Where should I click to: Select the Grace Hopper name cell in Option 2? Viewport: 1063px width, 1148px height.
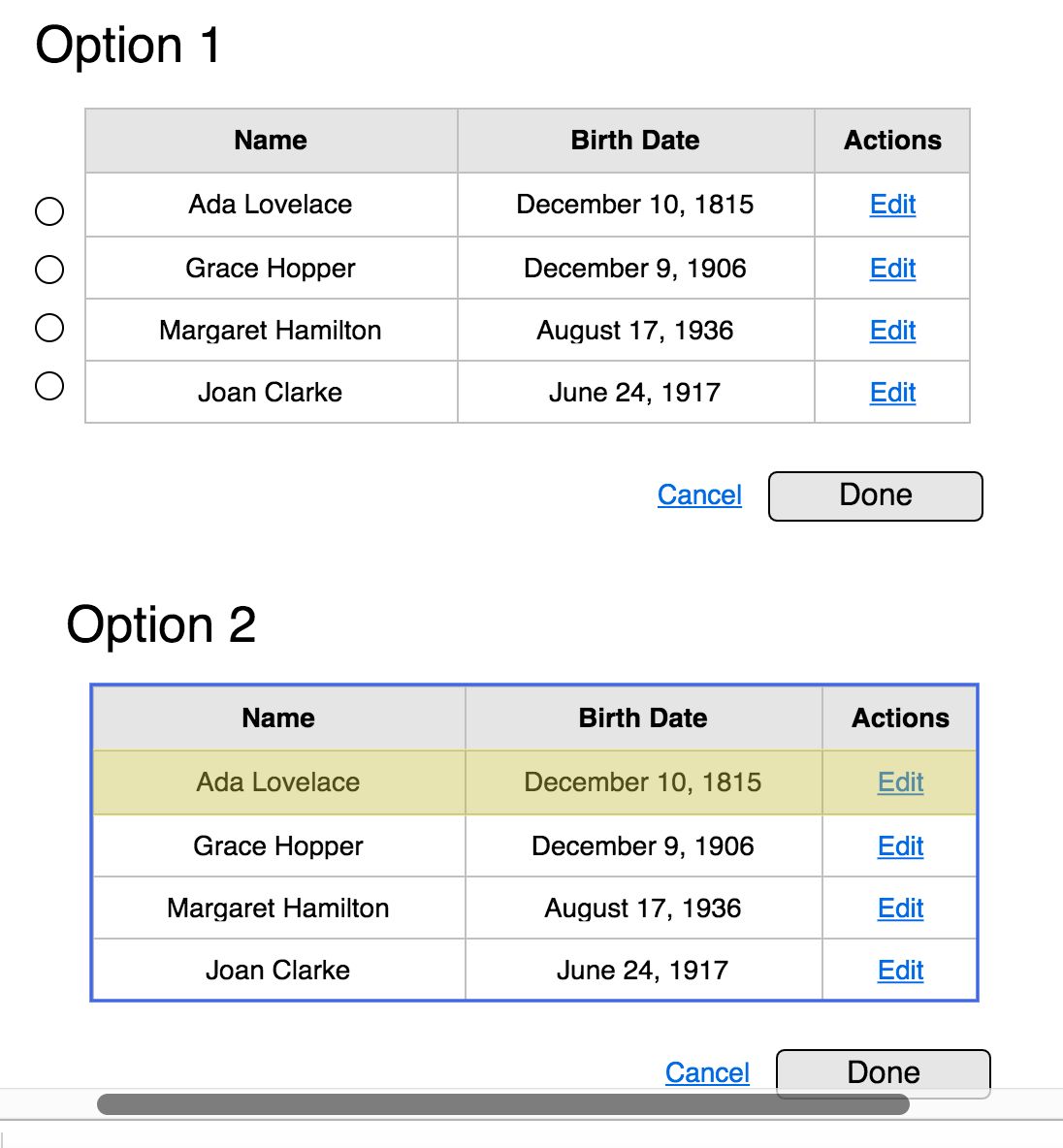[278, 846]
